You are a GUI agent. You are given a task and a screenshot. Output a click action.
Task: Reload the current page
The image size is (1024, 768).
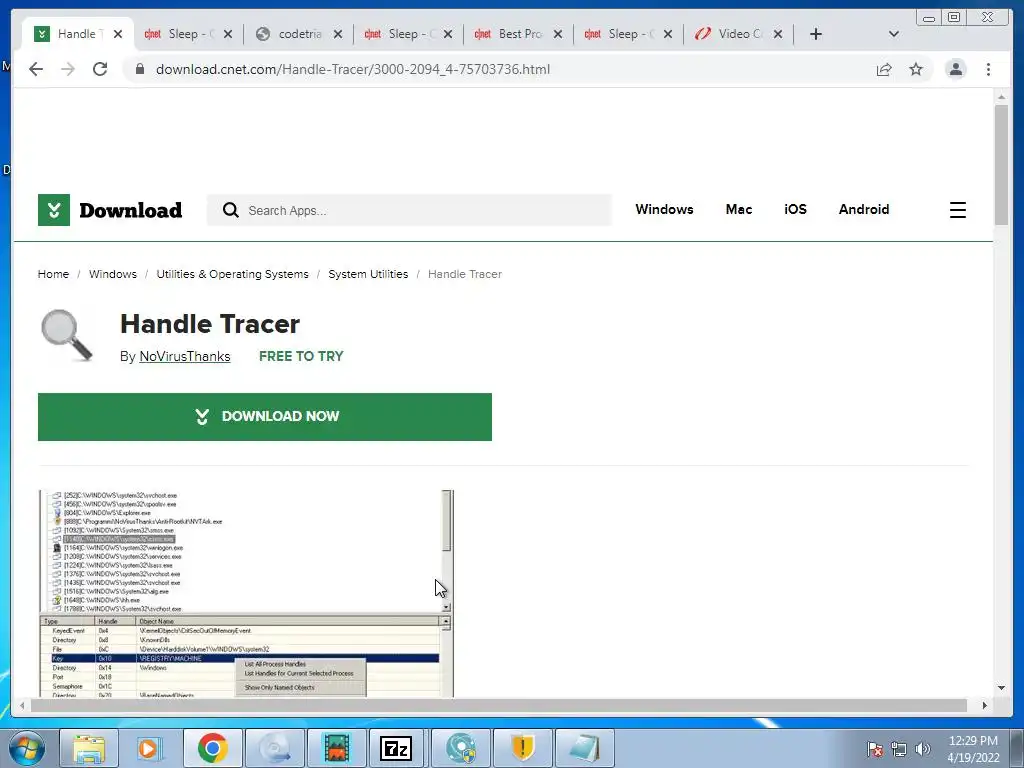[100, 69]
